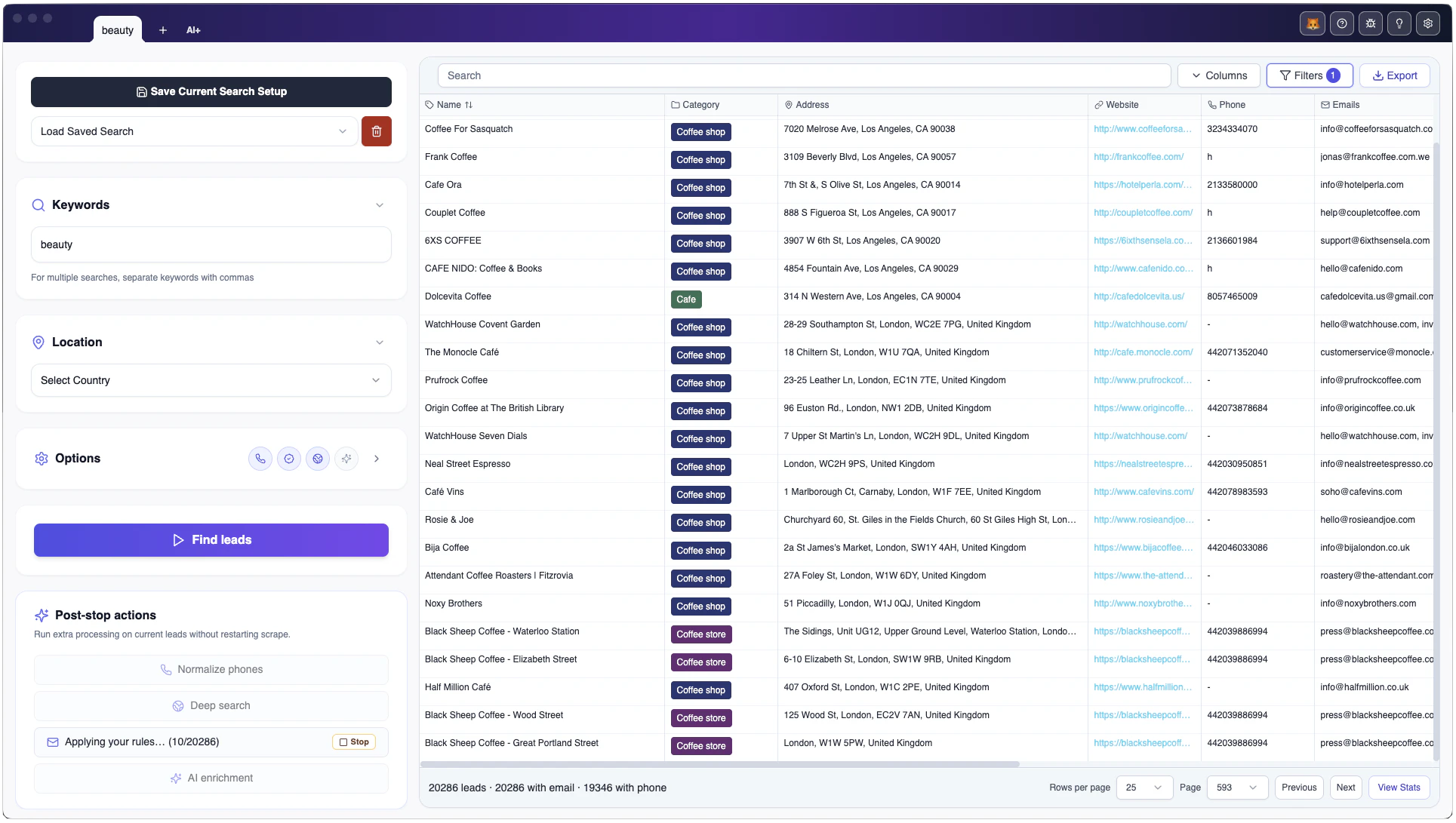This screenshot has height=823, width=1456.
Task: Open the Load Saved Search dropdown
Action: [x=194, y=131]
